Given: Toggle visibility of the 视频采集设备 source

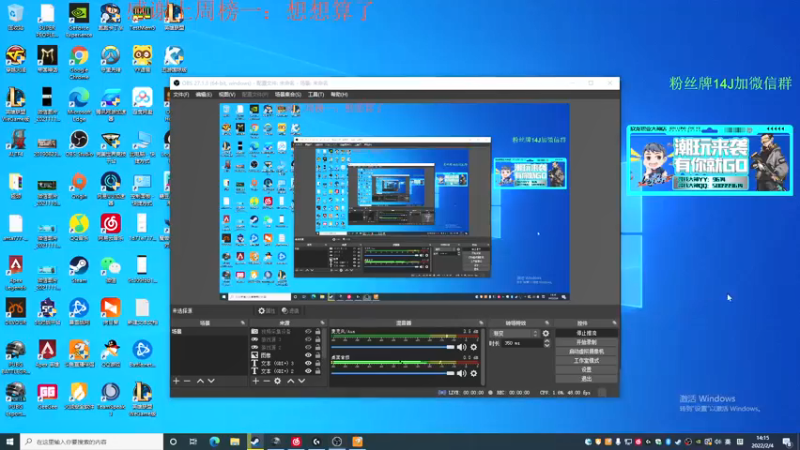Looking at the screenshot, I should [308, 332].
